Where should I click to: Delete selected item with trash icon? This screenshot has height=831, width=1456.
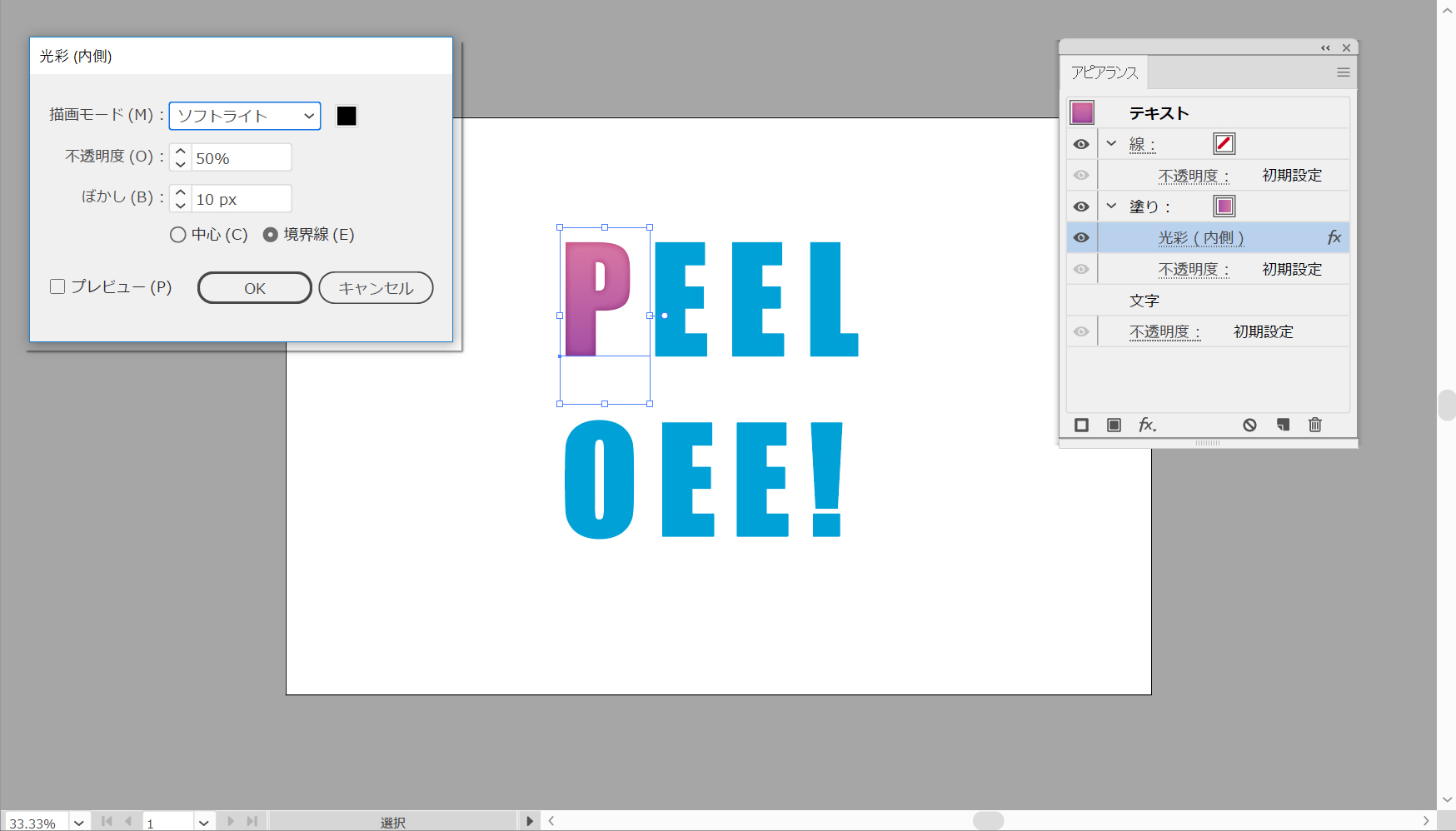point(1315,425)
